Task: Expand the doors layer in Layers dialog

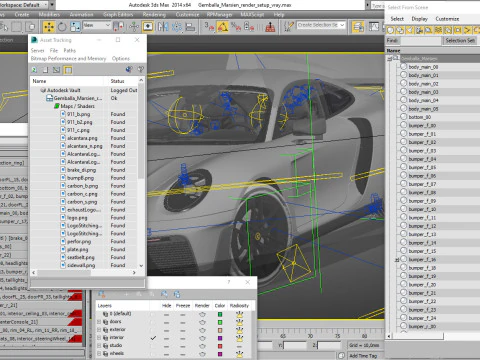Action: [99, 322]
